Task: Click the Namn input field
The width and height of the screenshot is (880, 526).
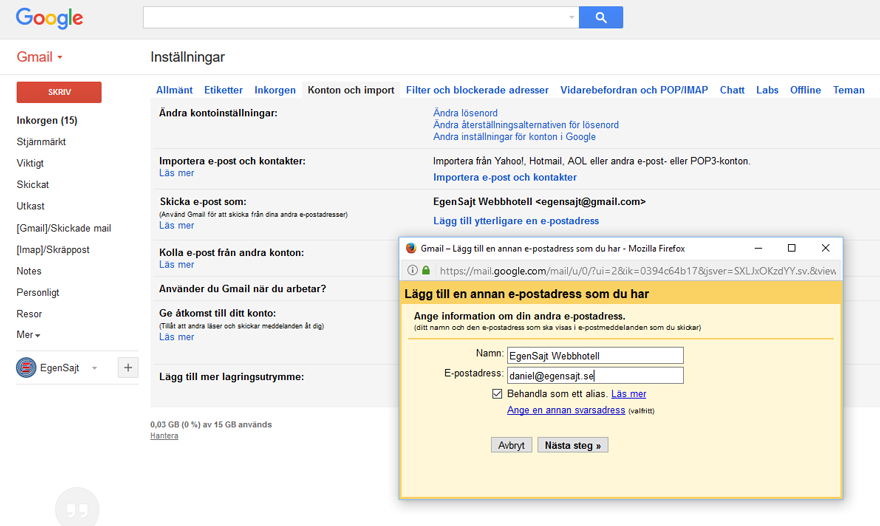Action: [595, 355]
